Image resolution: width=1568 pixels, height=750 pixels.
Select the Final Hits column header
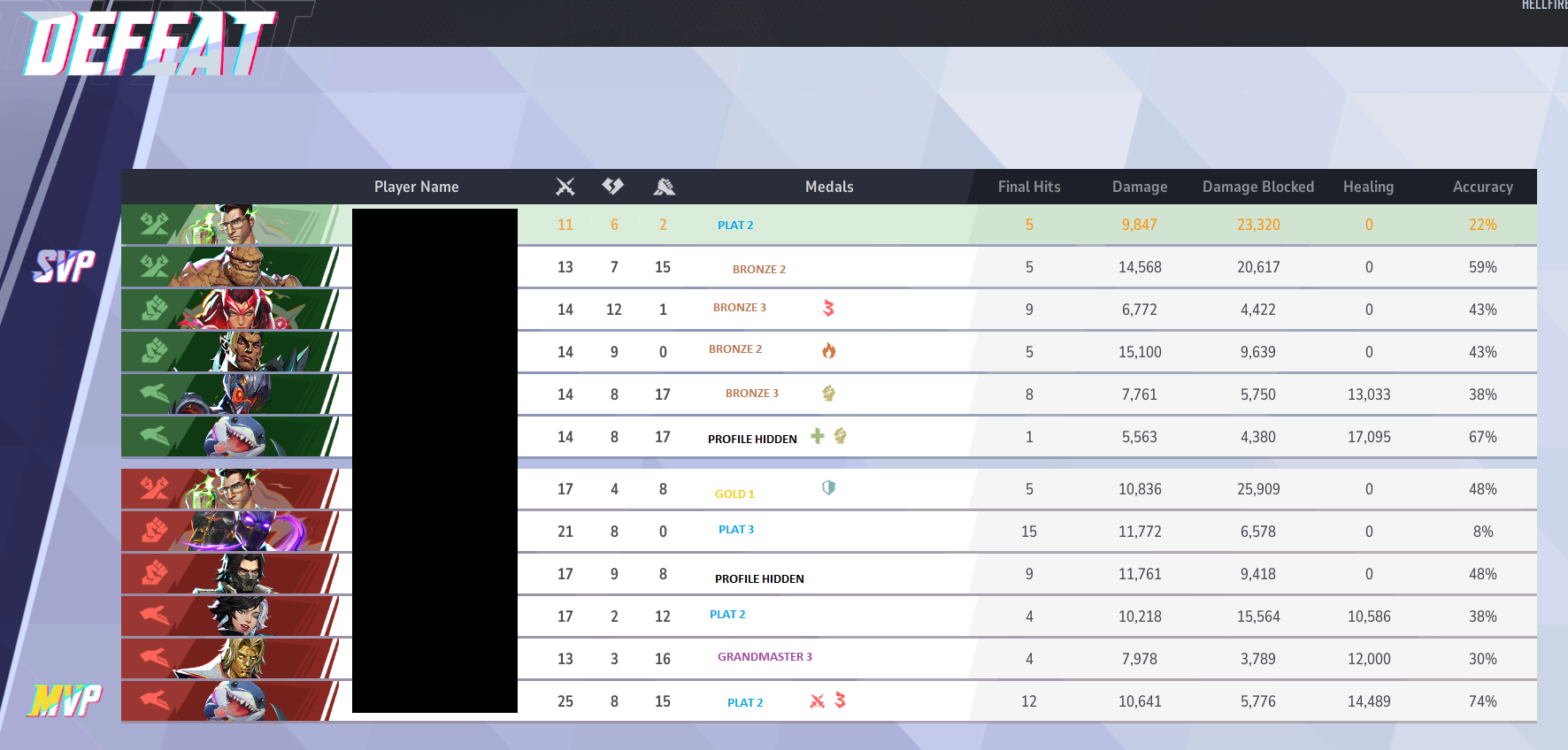coord(1029,187)
